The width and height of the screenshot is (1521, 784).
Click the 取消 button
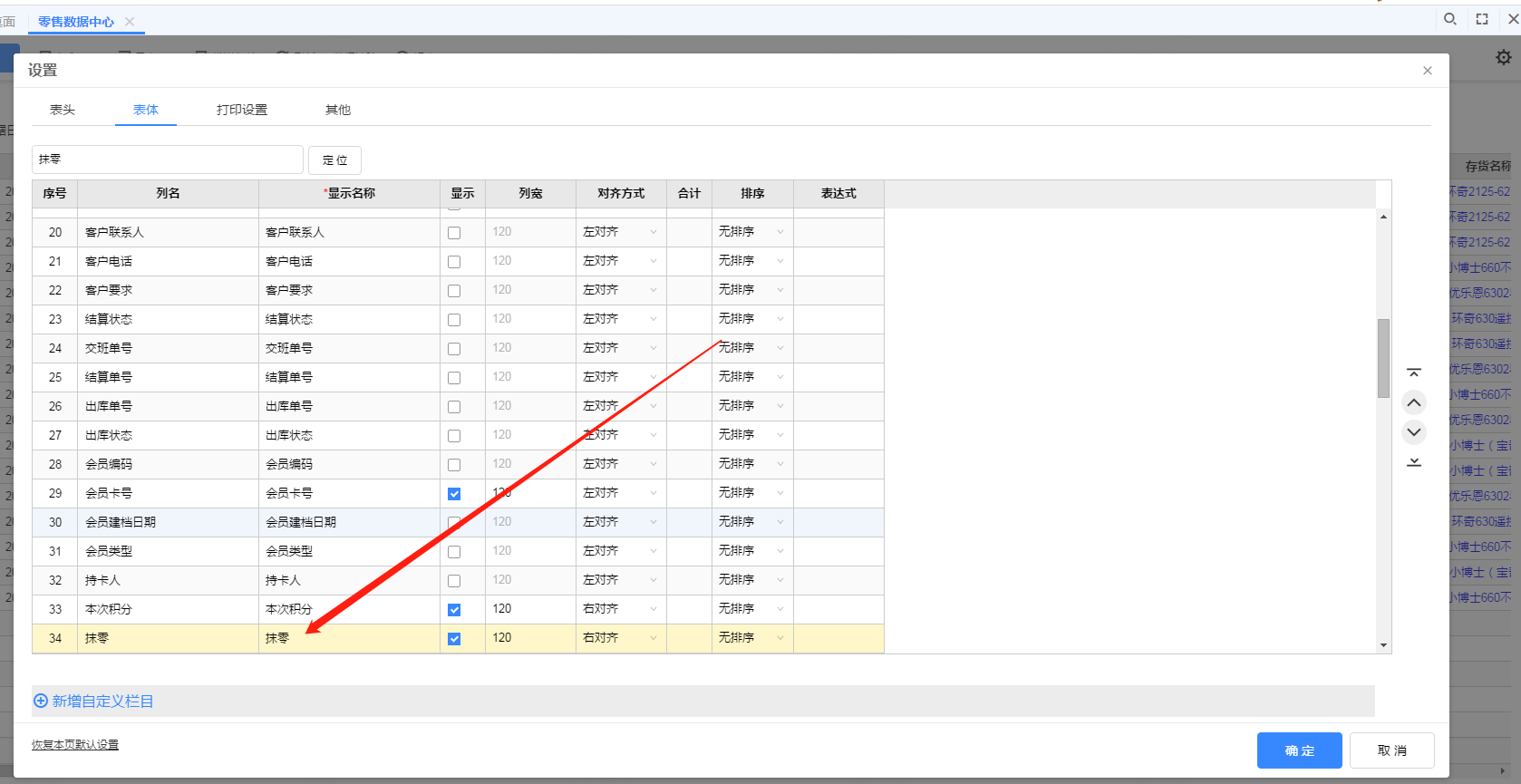pos(1392,750)
